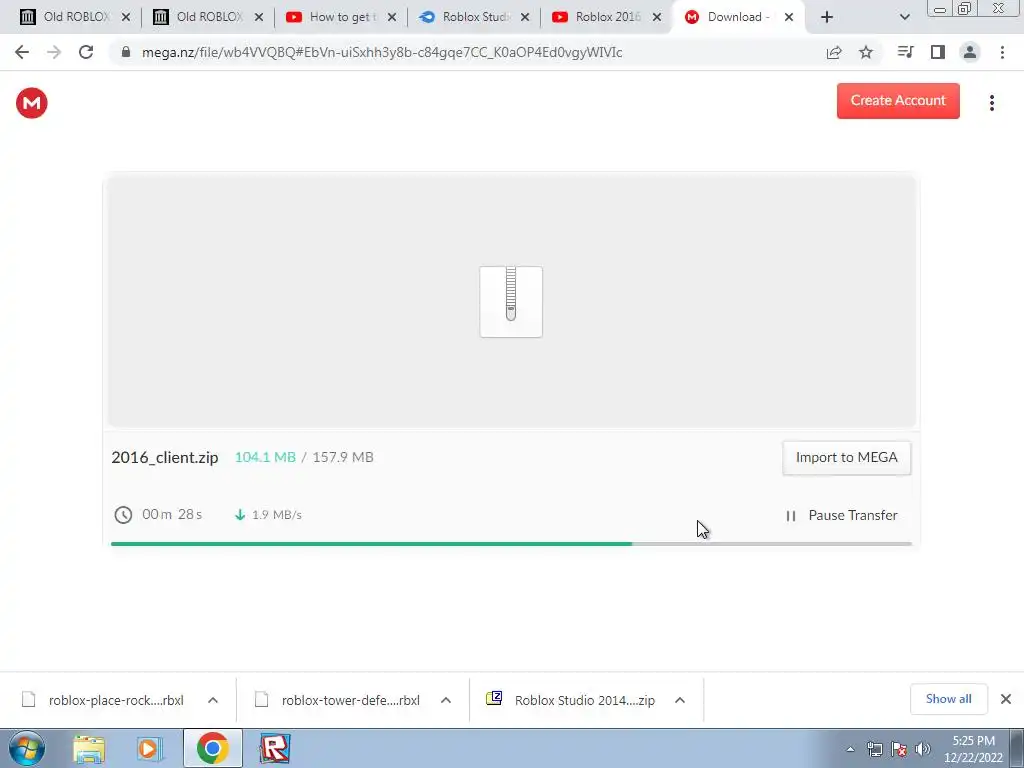
Task: Click the mega.nz address bar URL
Action: pos(382,52)
